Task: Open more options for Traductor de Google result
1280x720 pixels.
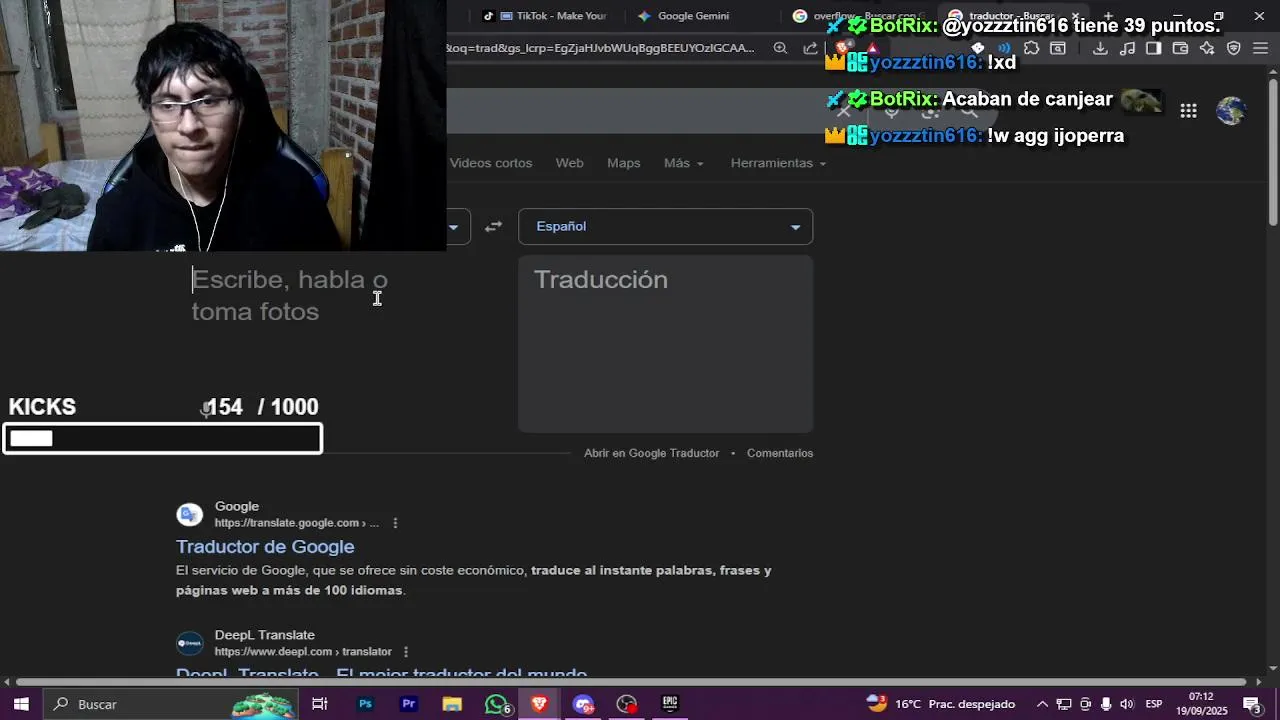Action: [395, 523]
